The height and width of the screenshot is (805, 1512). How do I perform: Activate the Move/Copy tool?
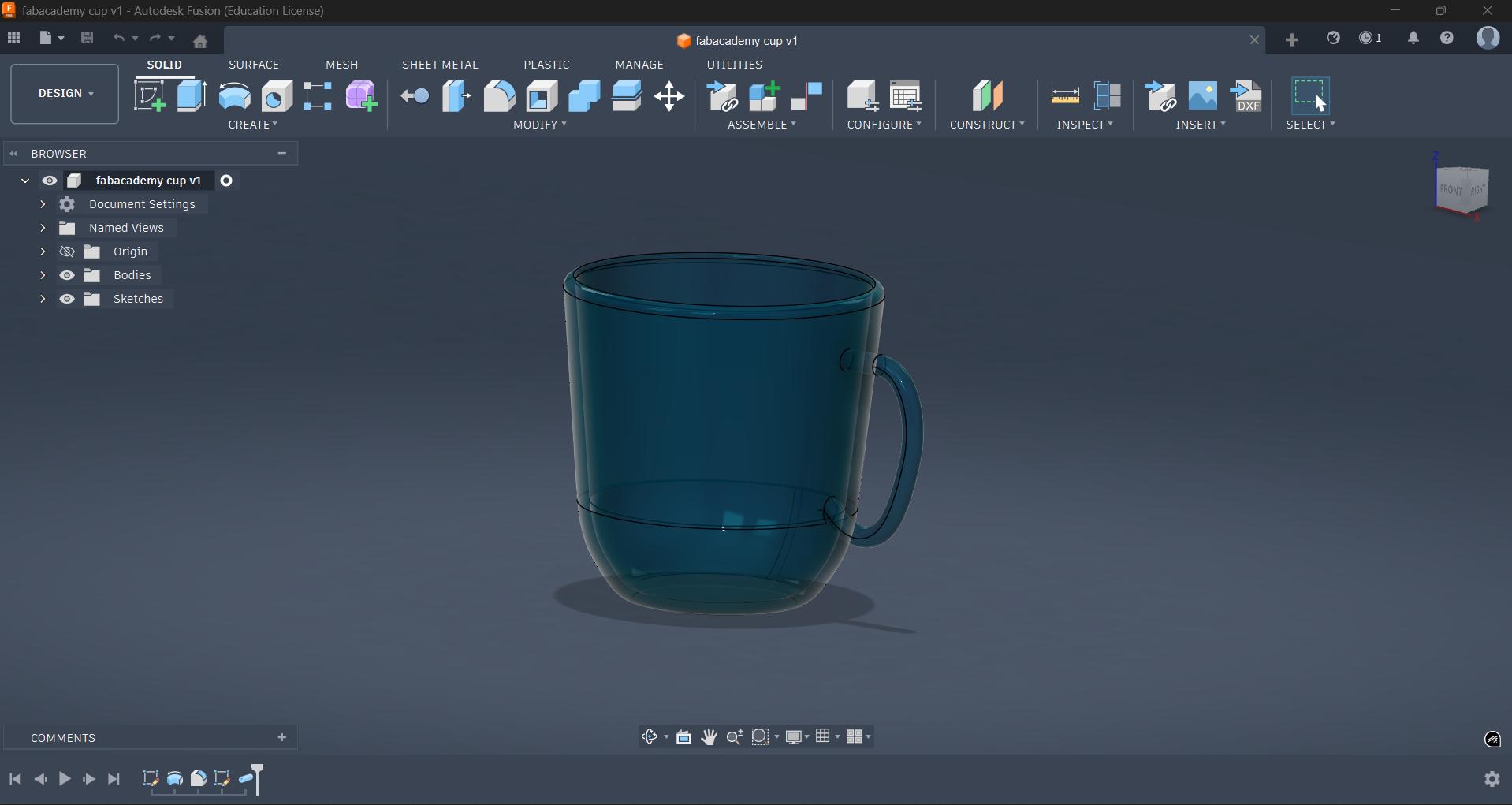(669, 95)
